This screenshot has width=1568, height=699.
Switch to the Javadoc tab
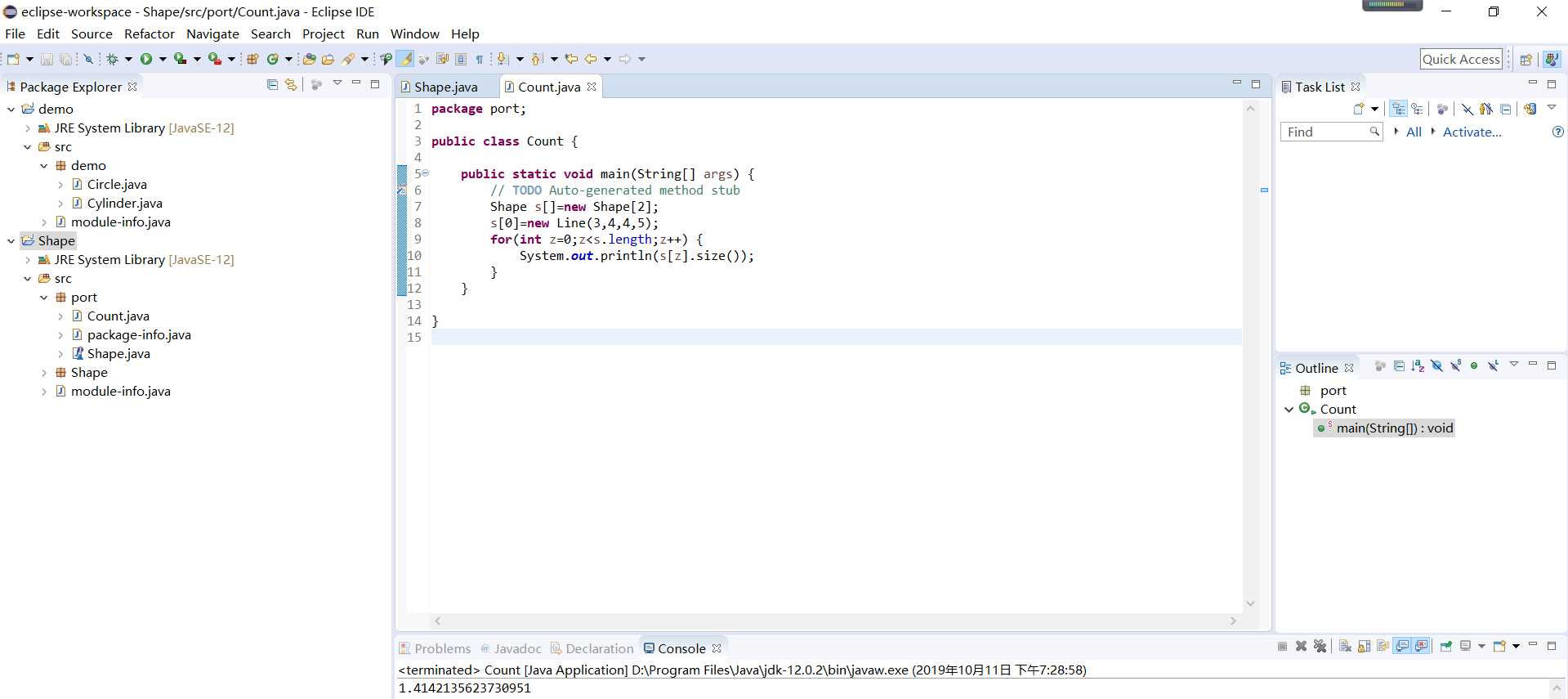[x=511, y=648]
